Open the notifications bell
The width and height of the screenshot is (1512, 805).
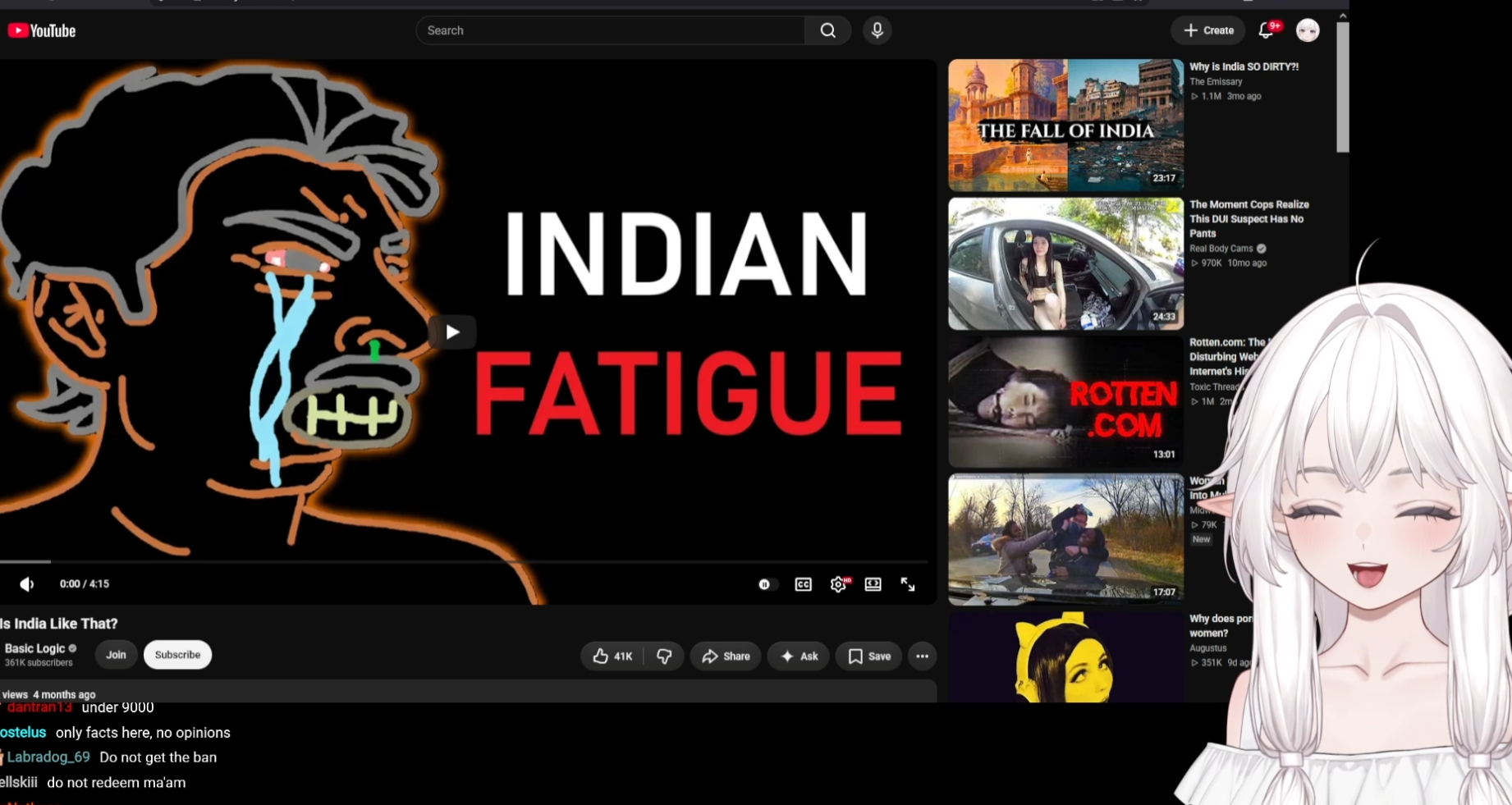click(x=1266, y=30)
